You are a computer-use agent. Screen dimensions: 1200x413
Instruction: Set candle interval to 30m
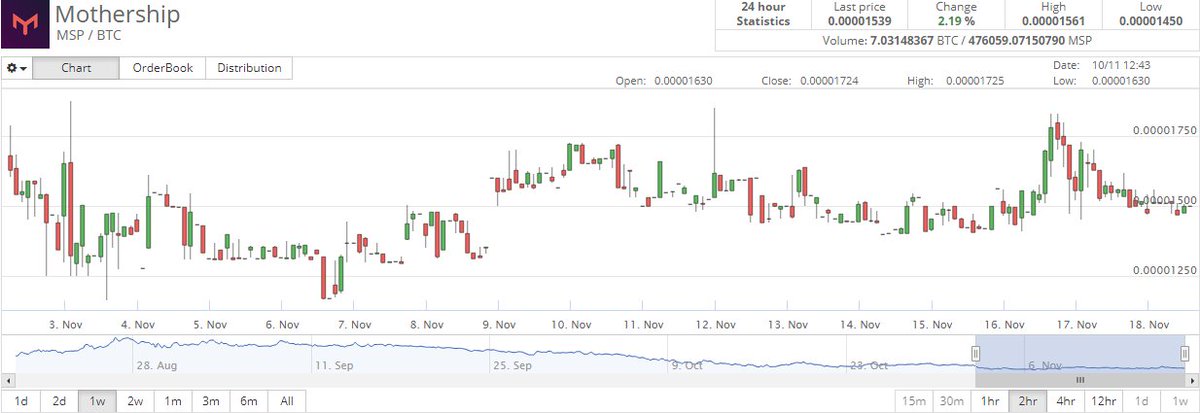pos(952,401)
